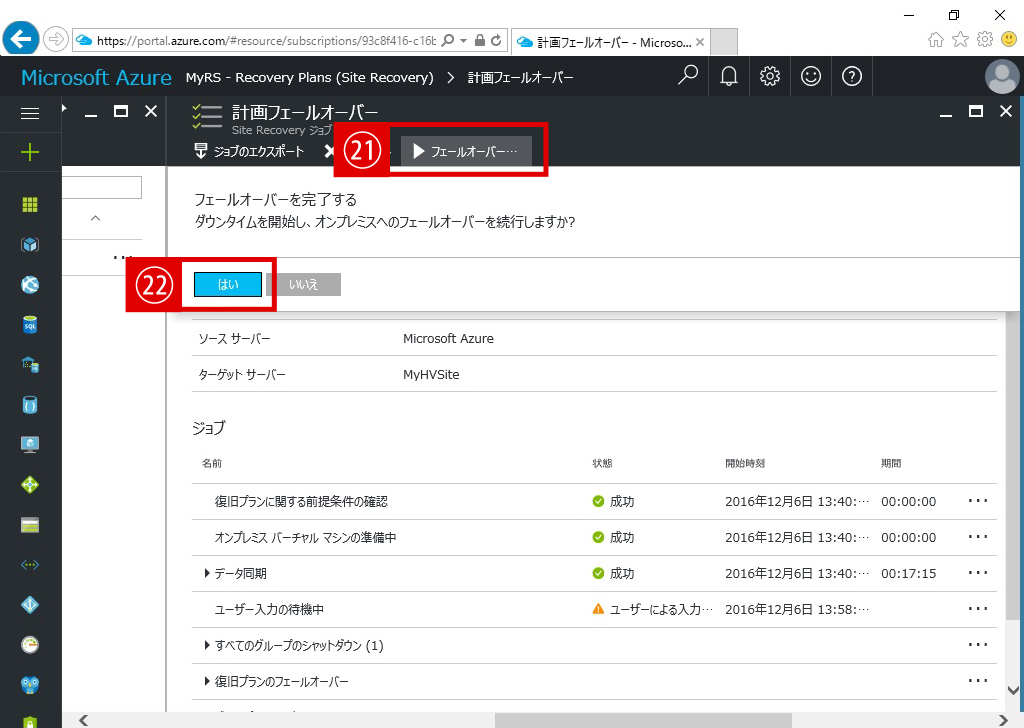This screenshot has width=1024, height=728.
Task: Click the Azure portal search magnifier icon
Action: (x=688, y=76)
